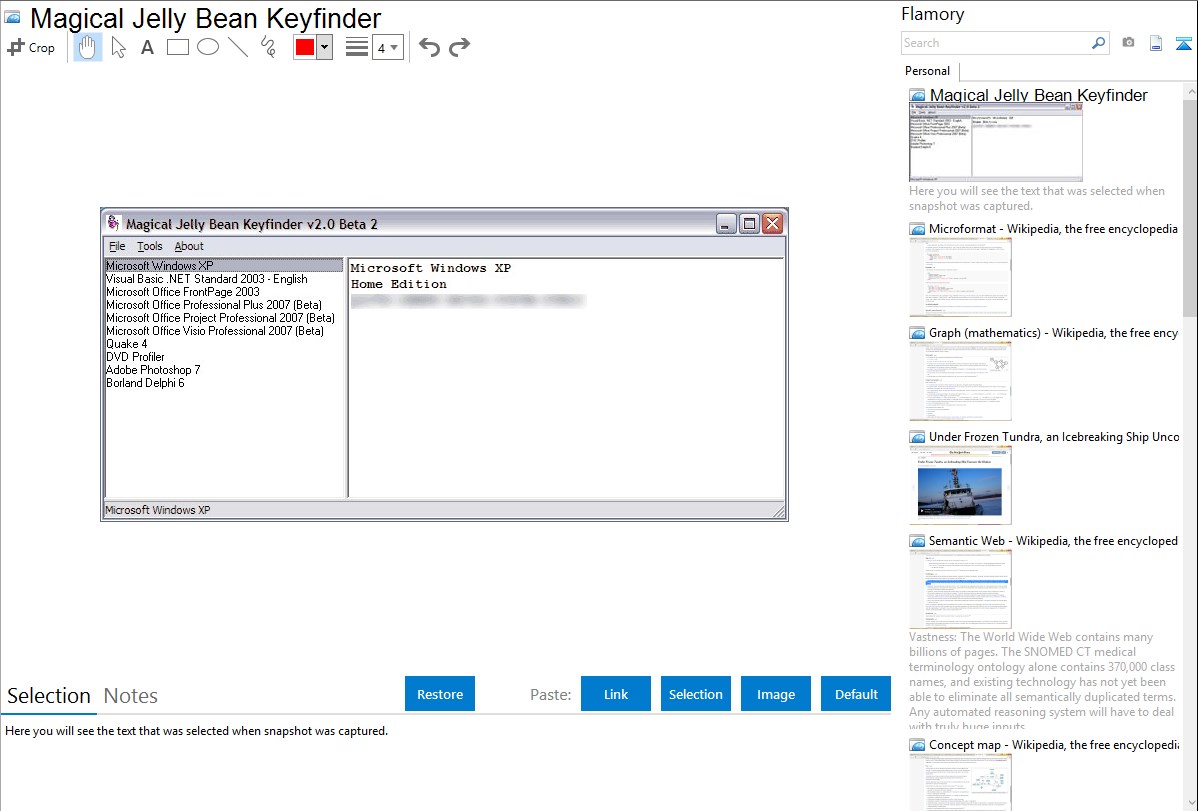Click the 'Microformat - Wikipedia' snapshot title
1198x811 pixels.
[1053, 229]
